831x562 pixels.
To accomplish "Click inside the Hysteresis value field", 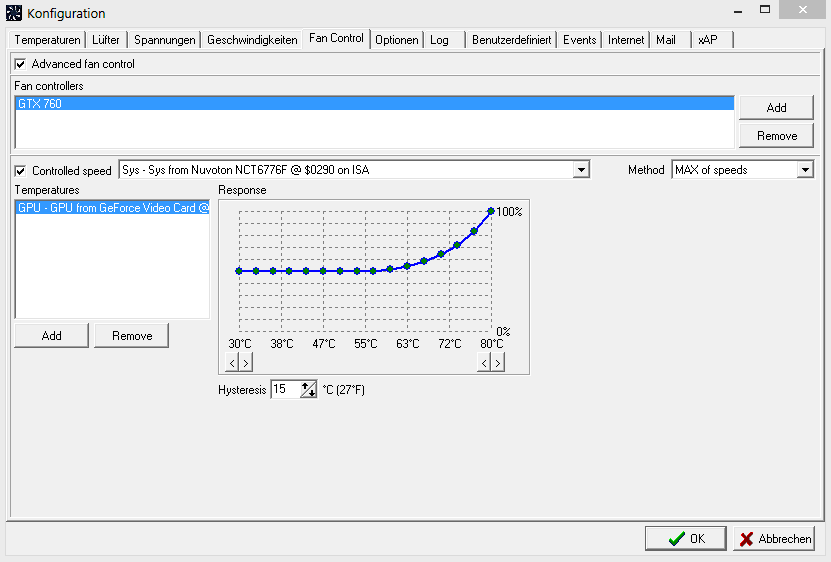I will 286,389.
